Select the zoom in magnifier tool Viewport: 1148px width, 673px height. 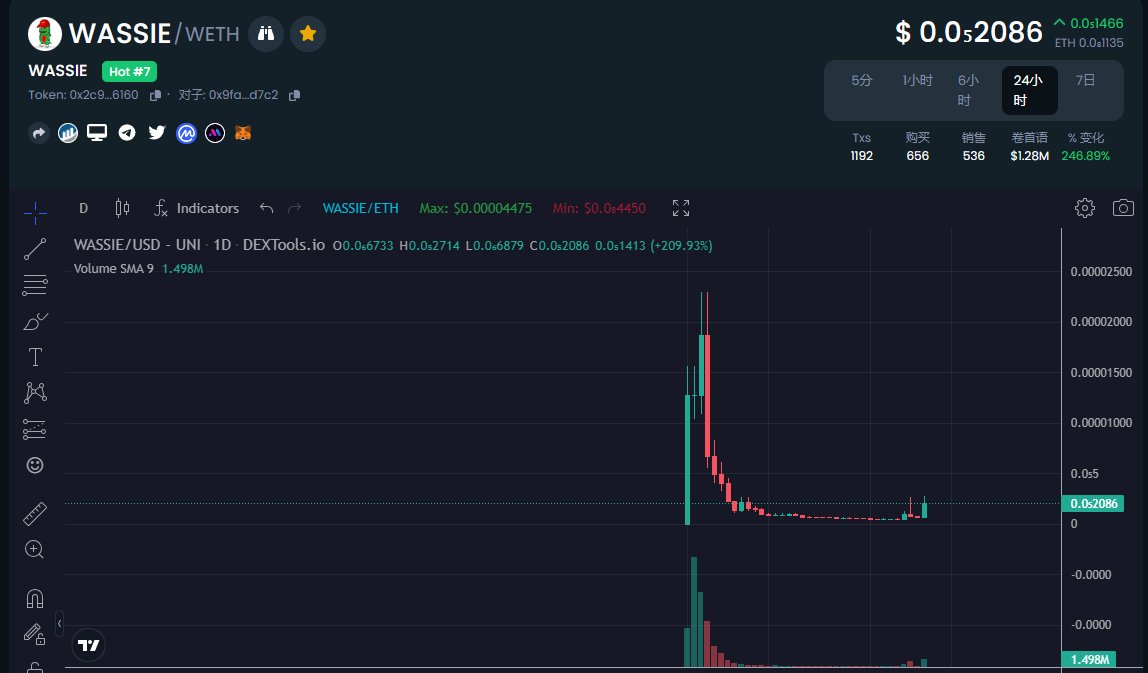[34, 549]
